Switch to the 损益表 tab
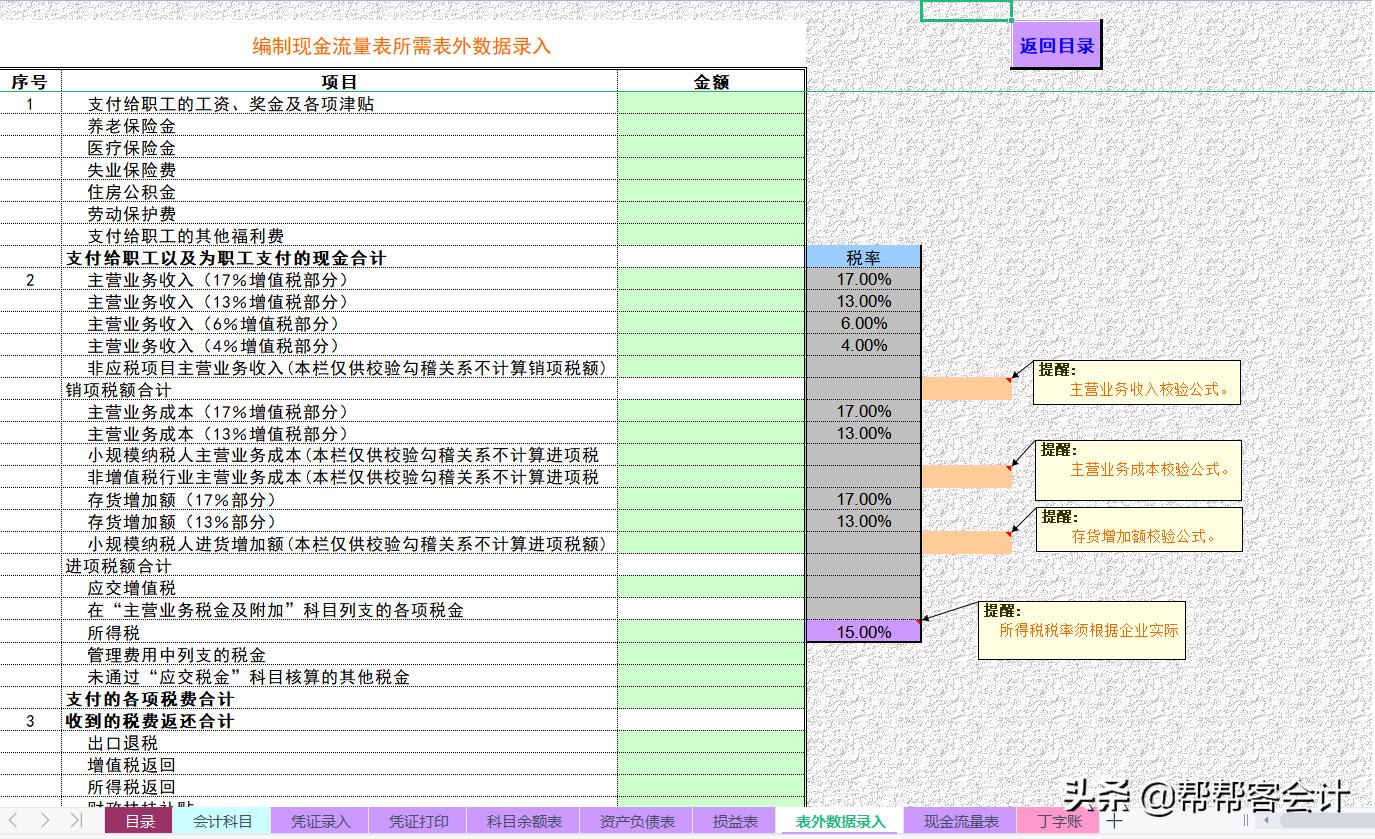 (x=735, y=820)
